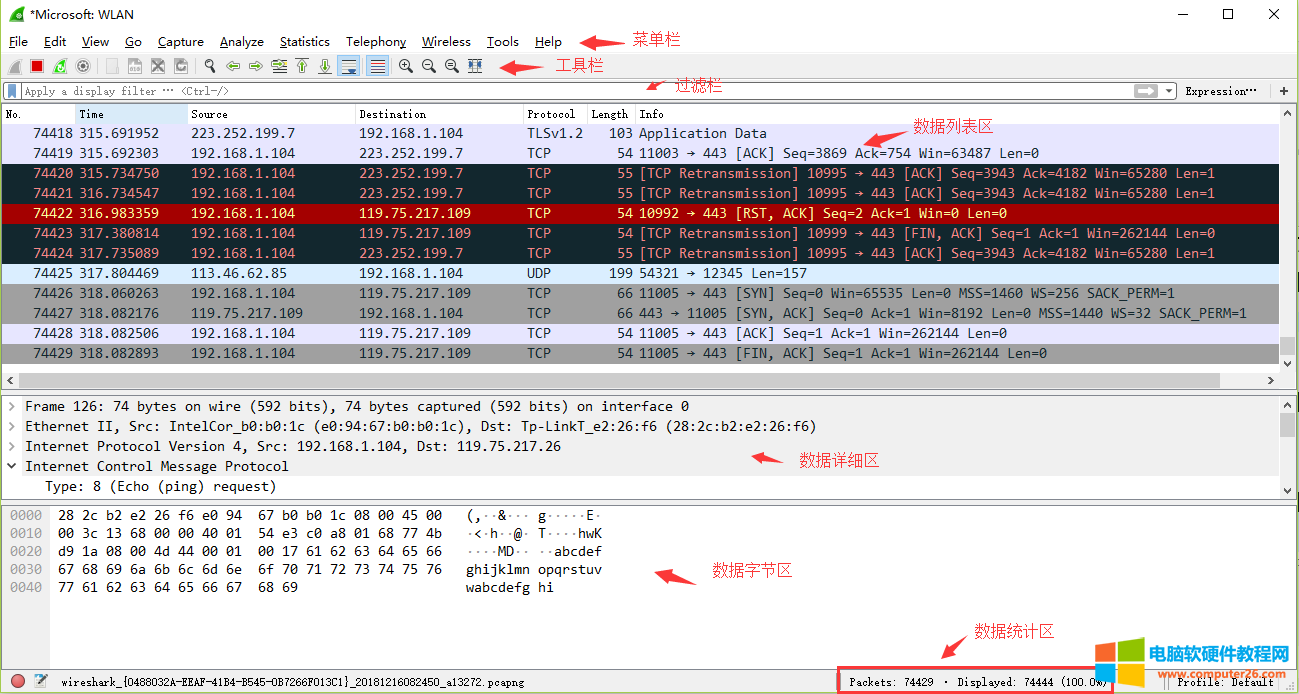Open the display filter history dropdown
The height and width of the screenshot is (694, 1299).
tap(1169, 91)
